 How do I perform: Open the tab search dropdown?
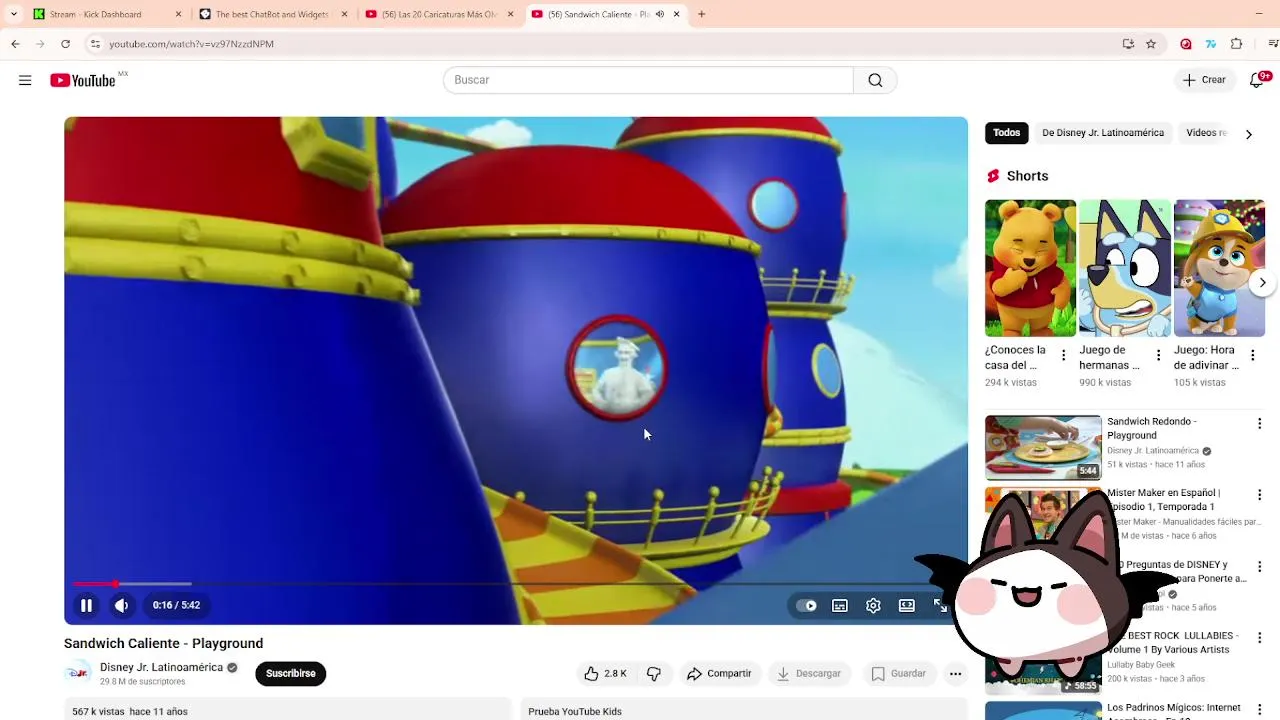[x=13, y=14]
